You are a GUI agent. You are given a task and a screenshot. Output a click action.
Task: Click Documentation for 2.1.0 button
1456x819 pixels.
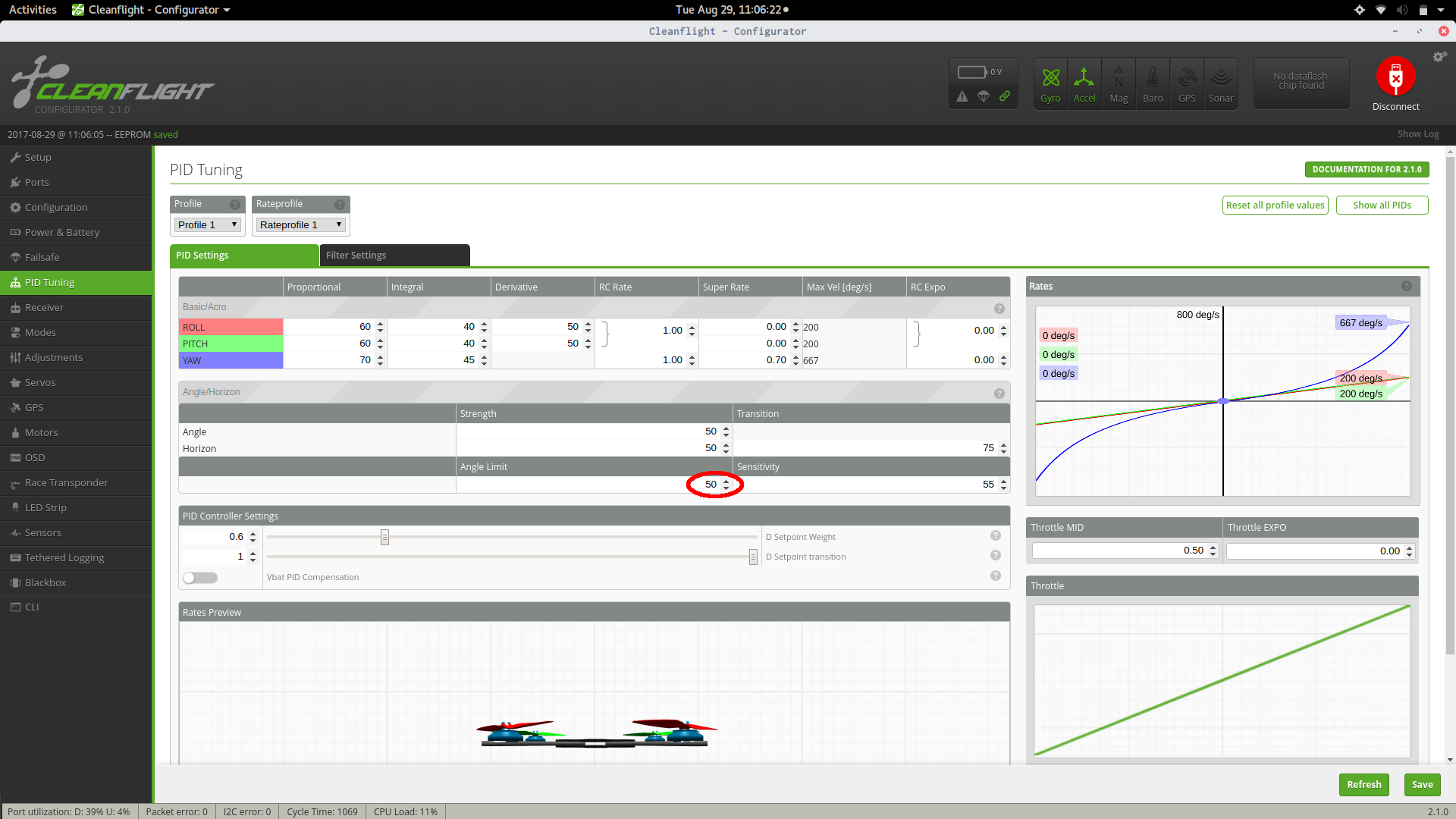coord(1367,169)
